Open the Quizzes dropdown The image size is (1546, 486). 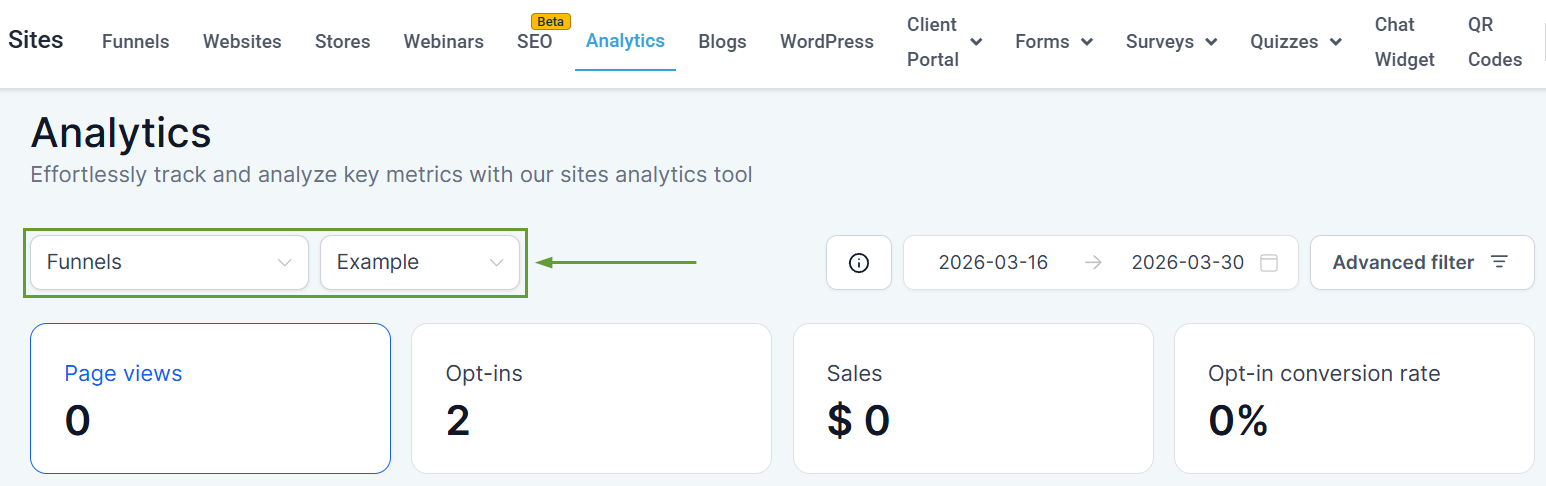(1296, 42)
